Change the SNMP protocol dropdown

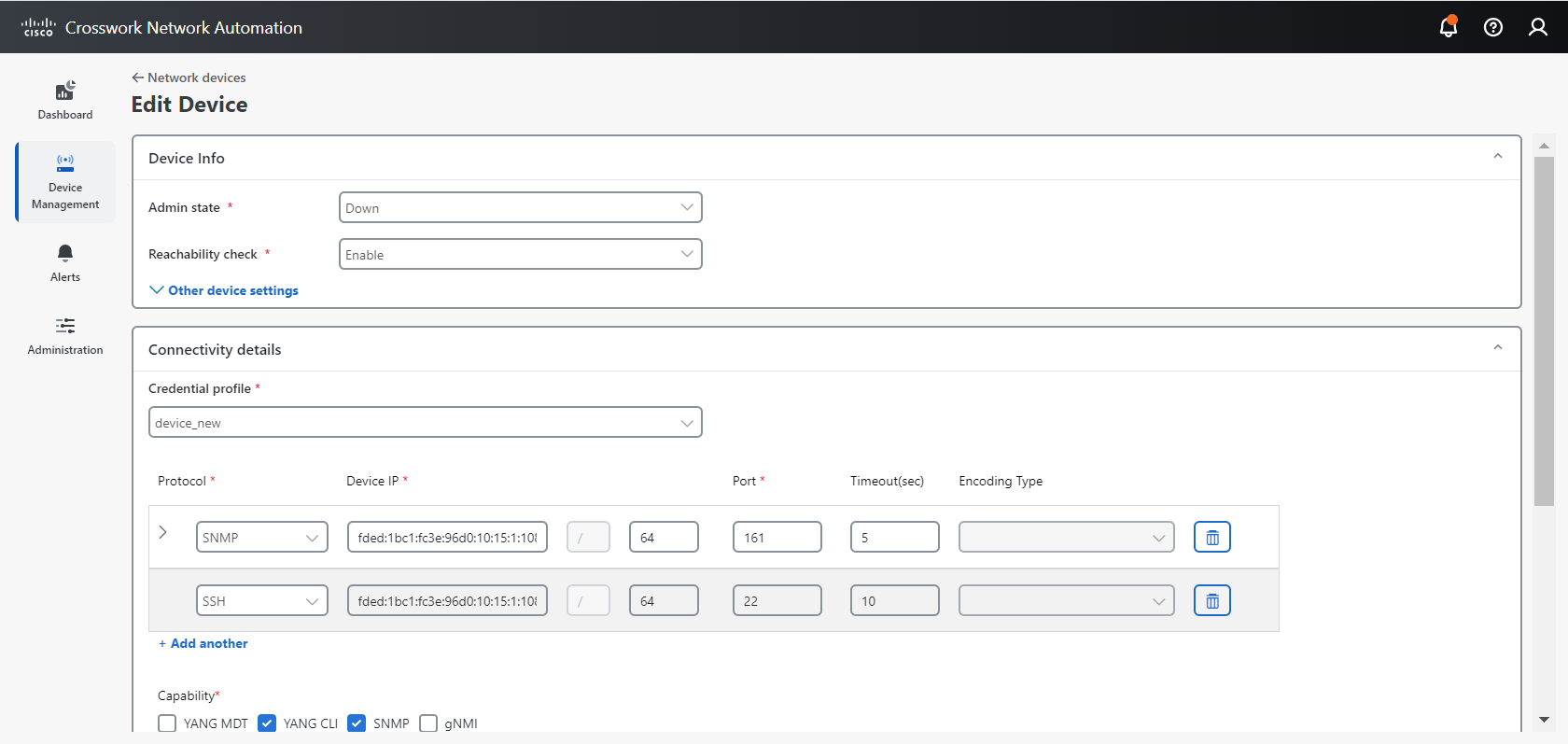[261, 537]
